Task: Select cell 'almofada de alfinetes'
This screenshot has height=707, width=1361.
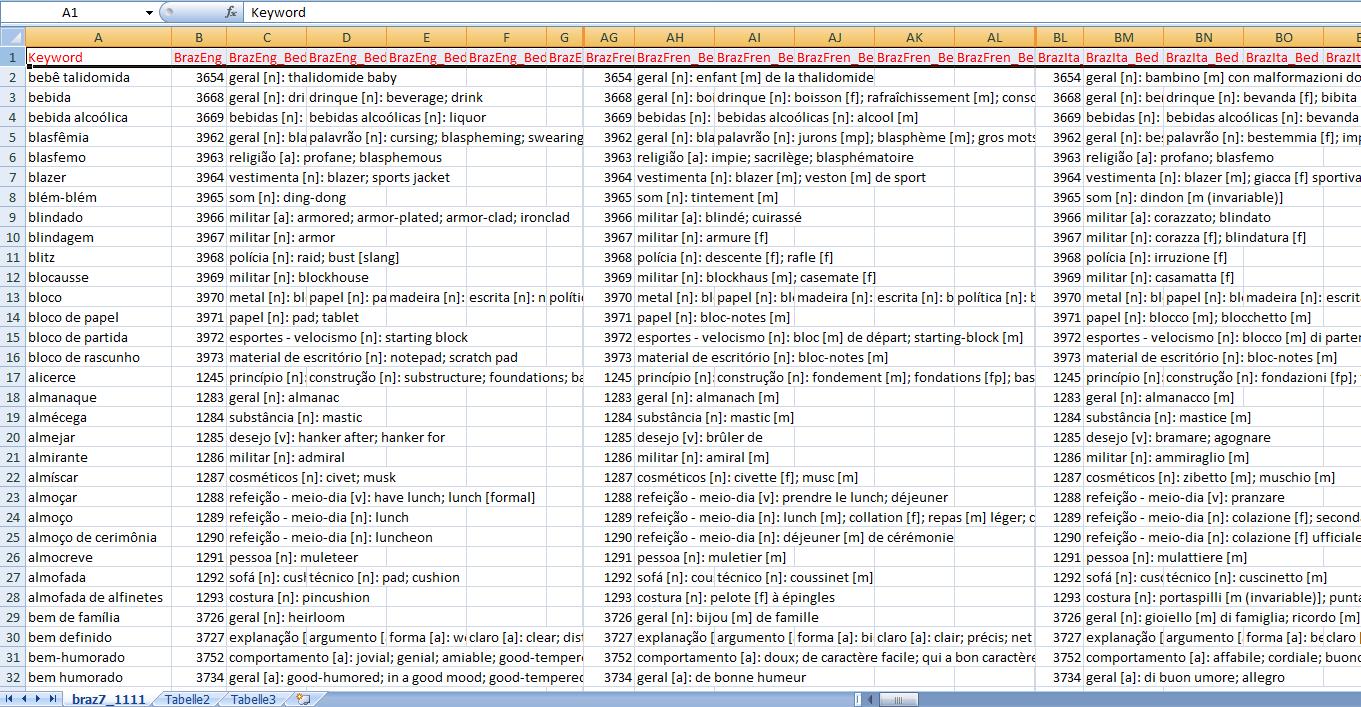Action: point(98,597)
